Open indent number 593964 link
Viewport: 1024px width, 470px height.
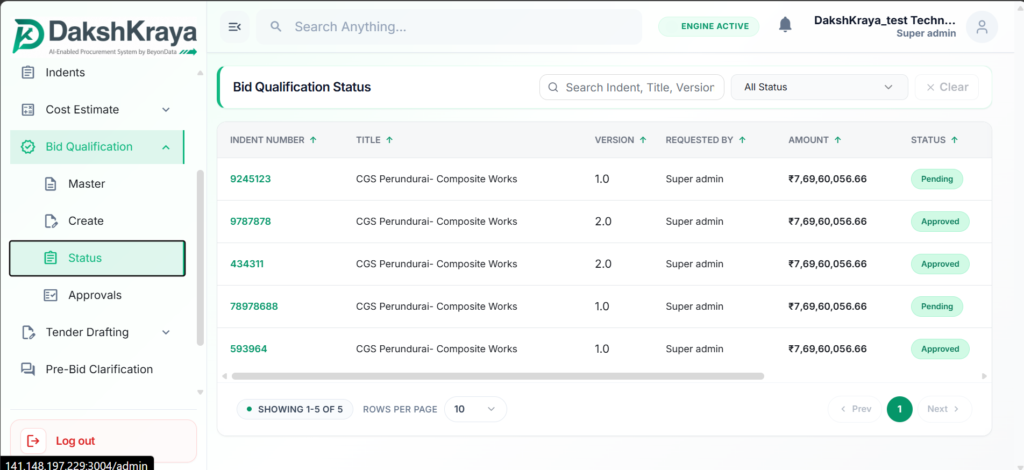click(x=248, y=349)
